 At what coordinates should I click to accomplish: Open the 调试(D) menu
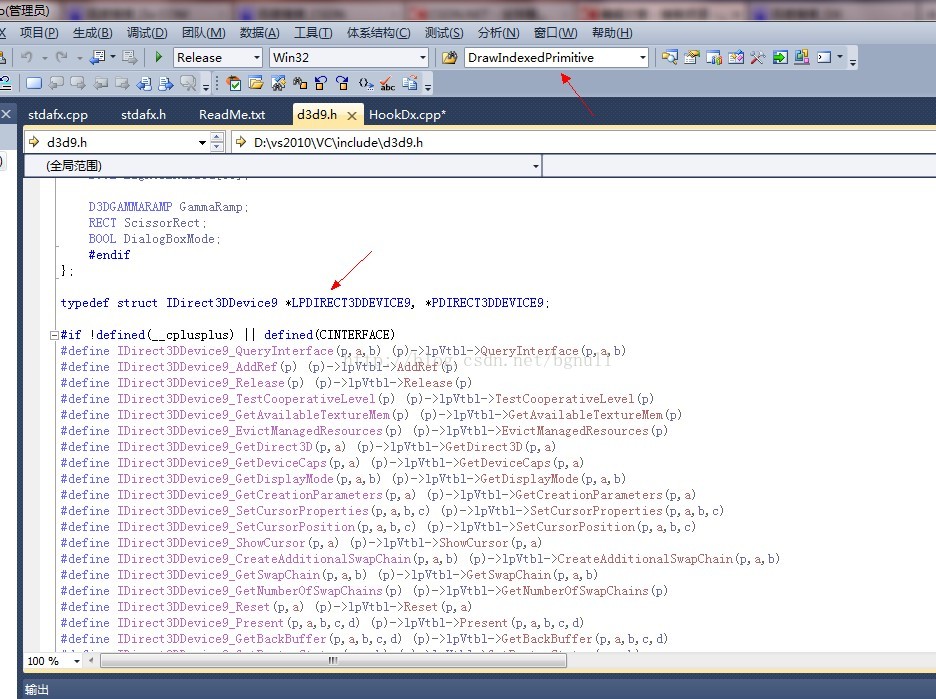click(147, 33)
